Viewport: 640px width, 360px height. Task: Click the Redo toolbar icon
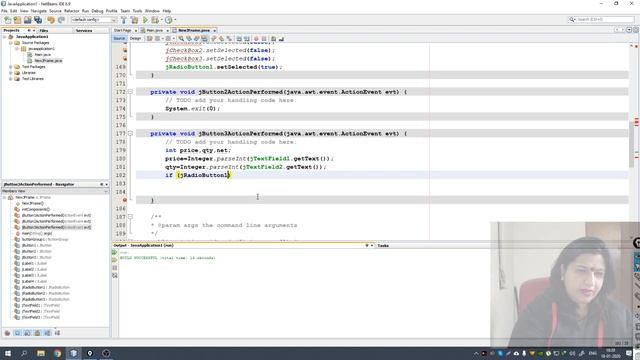point(61,20)
